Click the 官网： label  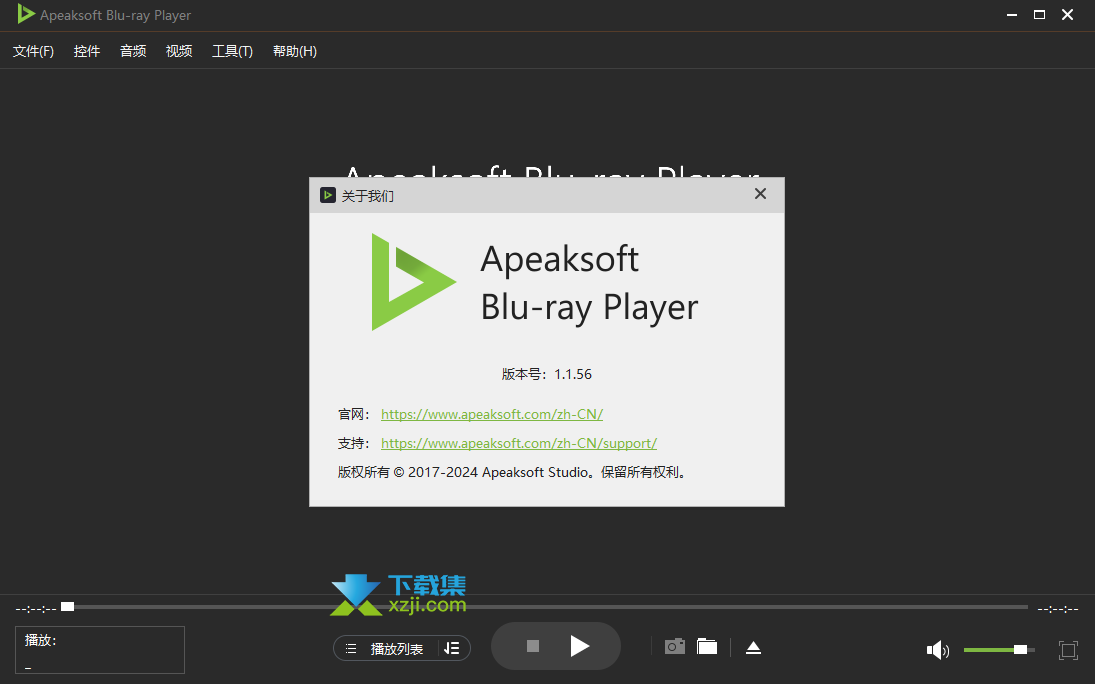pos(354,414)
